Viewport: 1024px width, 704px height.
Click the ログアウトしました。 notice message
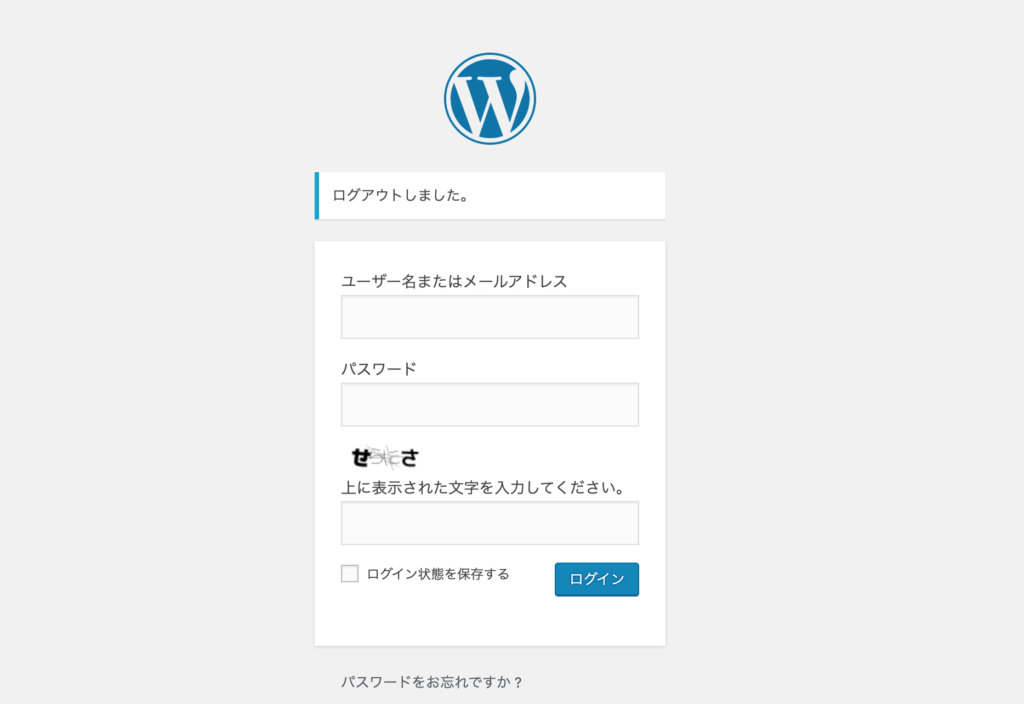(400, 195)
